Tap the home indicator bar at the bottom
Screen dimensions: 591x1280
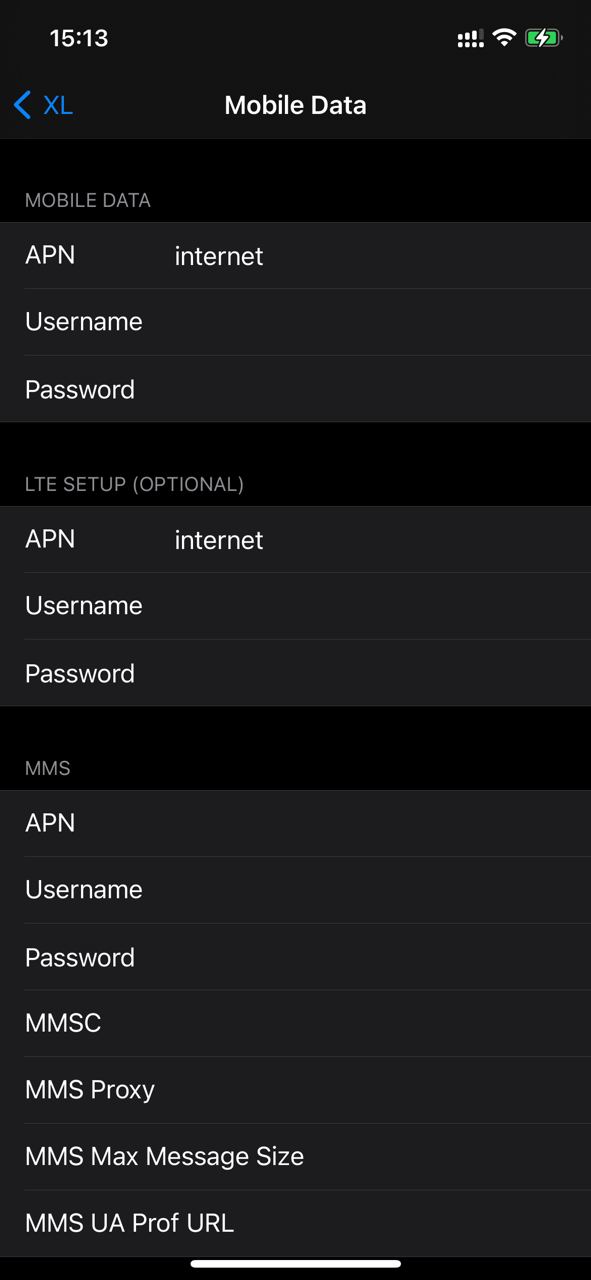pos(295,1265)
